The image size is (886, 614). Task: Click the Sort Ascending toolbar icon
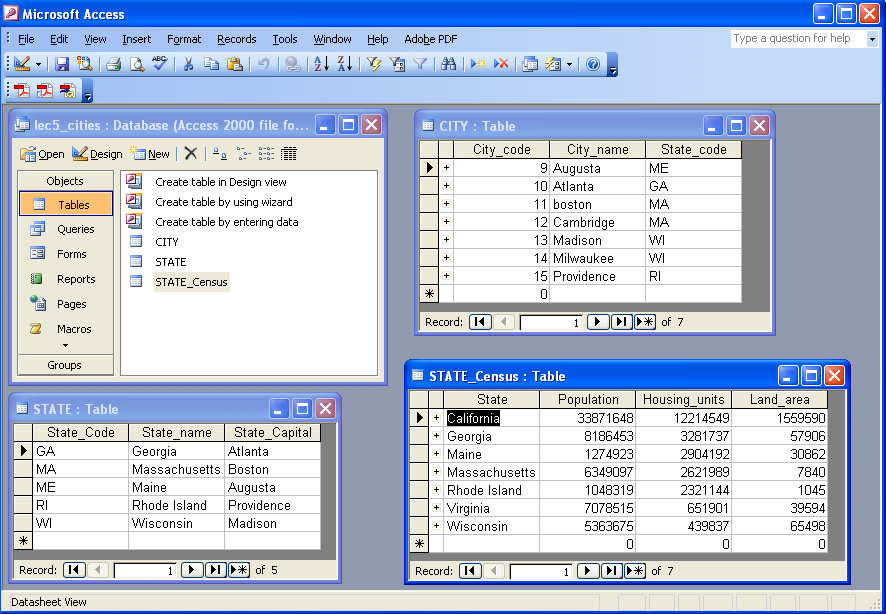(x=321, y=64)
